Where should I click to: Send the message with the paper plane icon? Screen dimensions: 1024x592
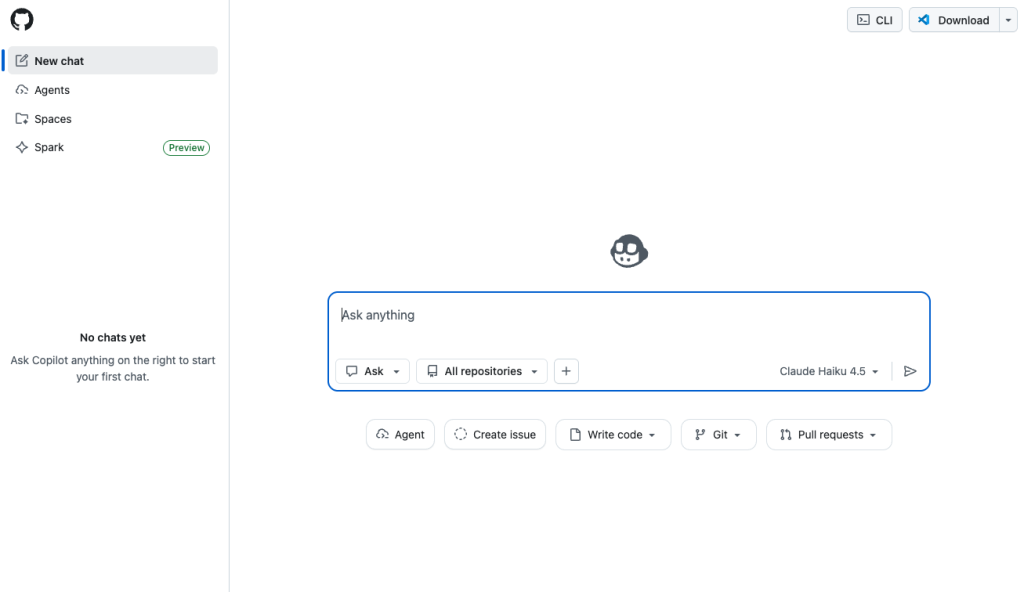(x=910, y=371)
